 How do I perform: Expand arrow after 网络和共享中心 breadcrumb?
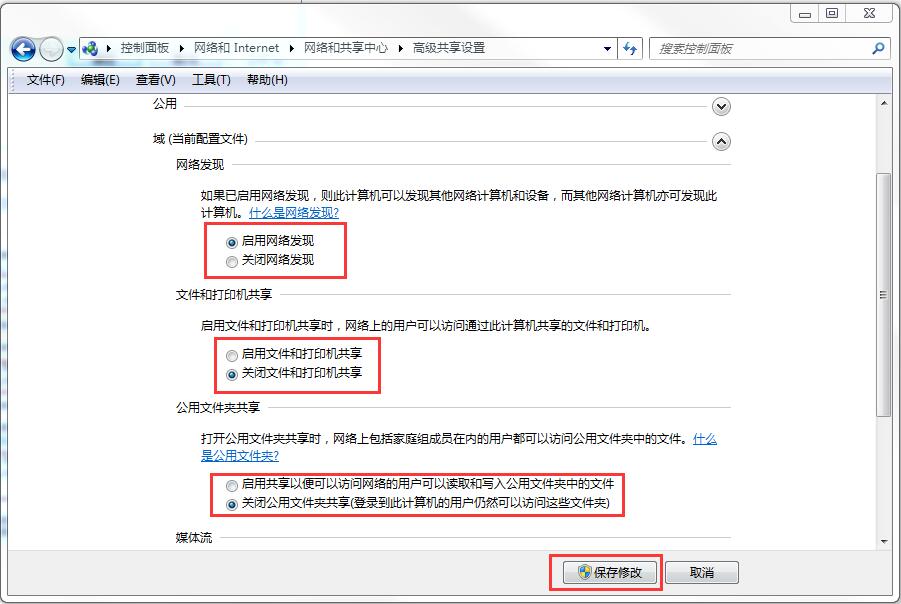tap(401, 48)
